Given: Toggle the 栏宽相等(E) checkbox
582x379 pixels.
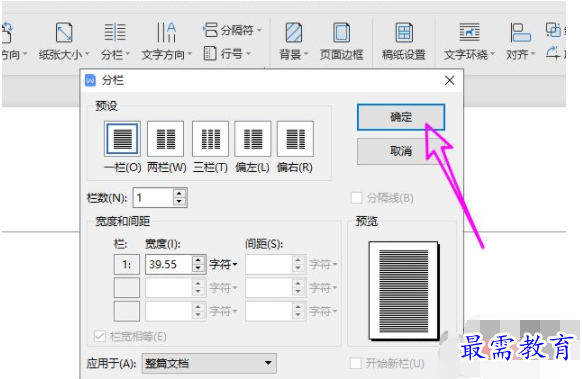Looking at the screenshot, I should (99, 336).
